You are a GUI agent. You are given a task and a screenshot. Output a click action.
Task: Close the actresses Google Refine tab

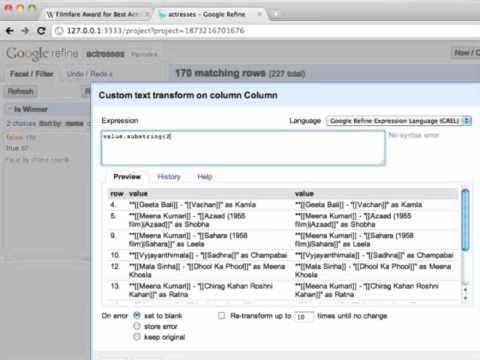pos(259,14)
